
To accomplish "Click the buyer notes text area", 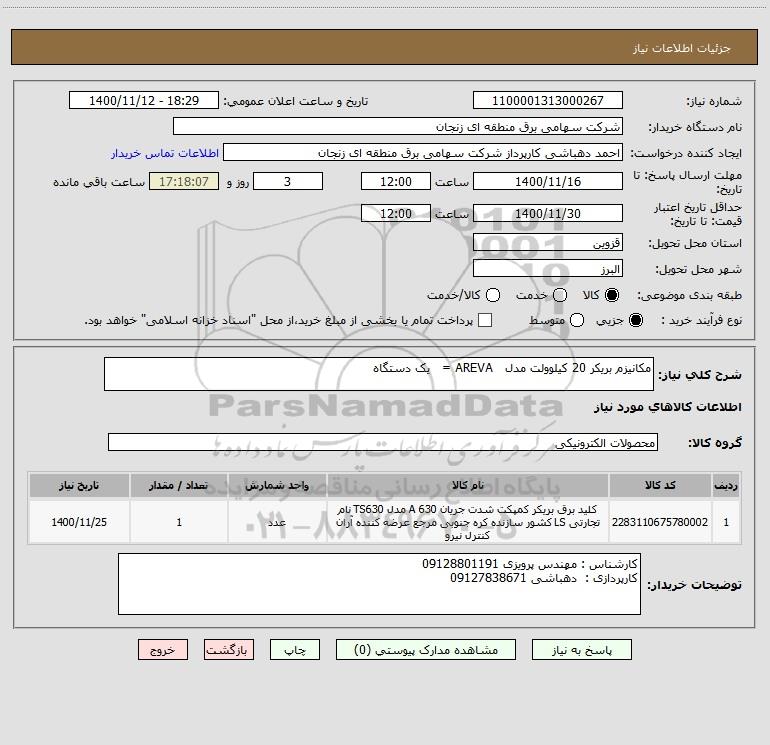I will (379, 584).
